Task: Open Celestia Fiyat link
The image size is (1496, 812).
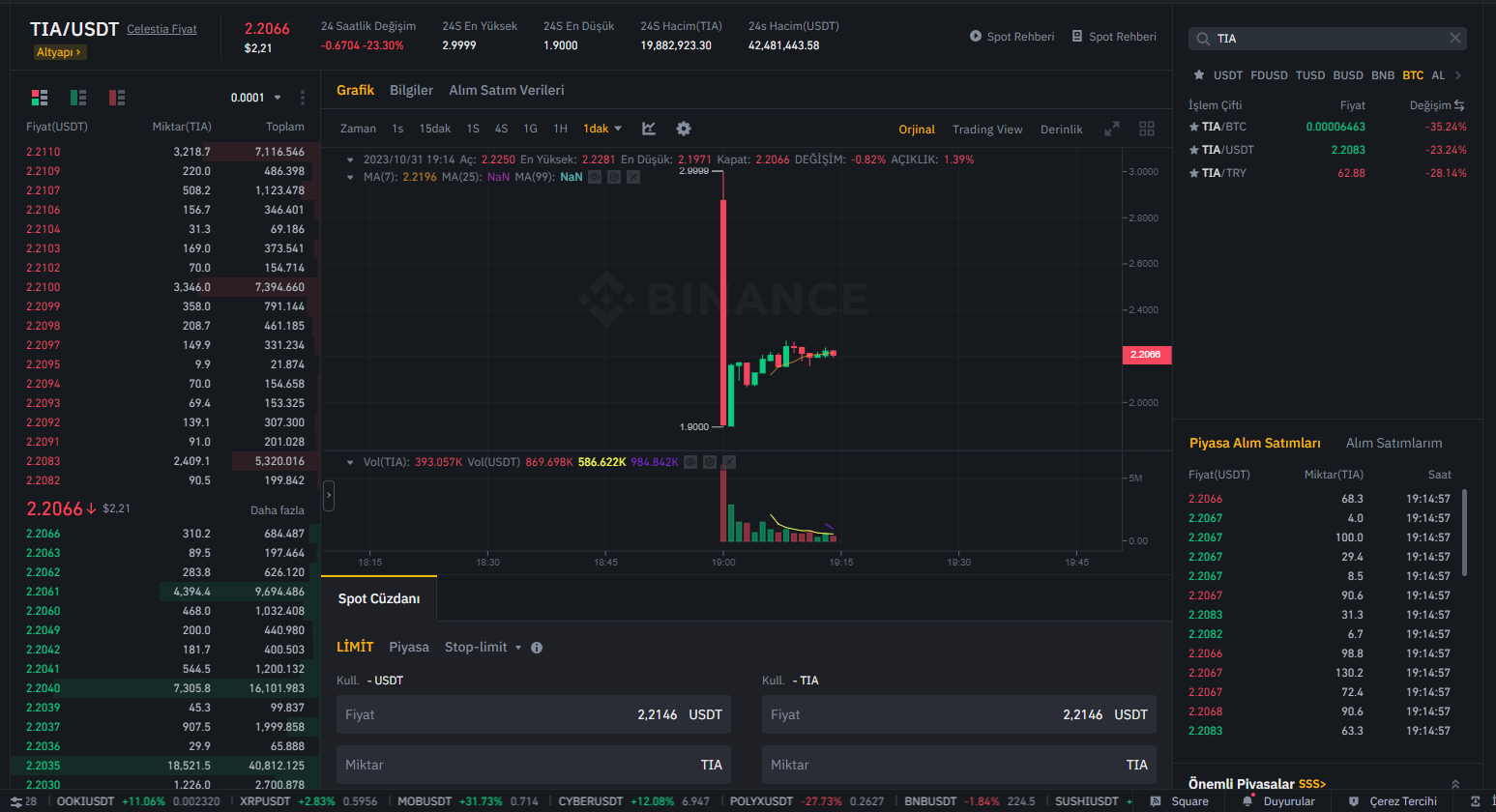Action: [161, 29]
